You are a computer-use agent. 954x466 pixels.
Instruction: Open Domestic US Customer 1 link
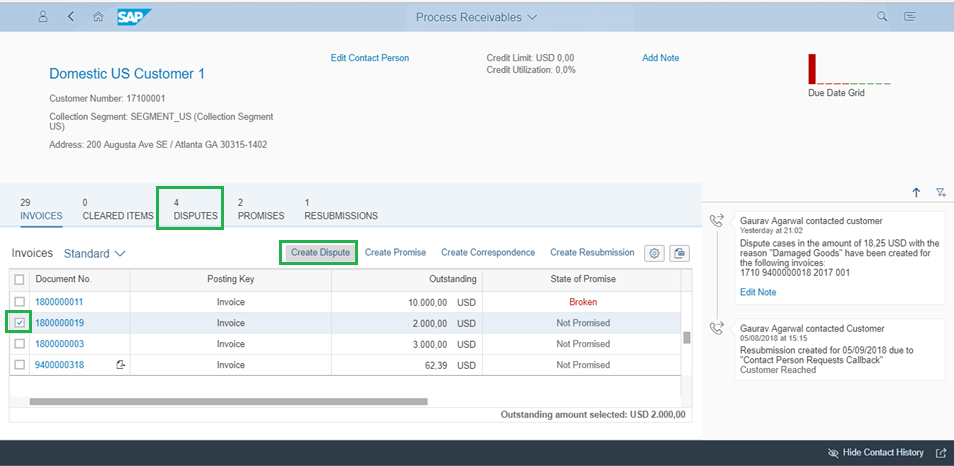(x=127, y=74)
